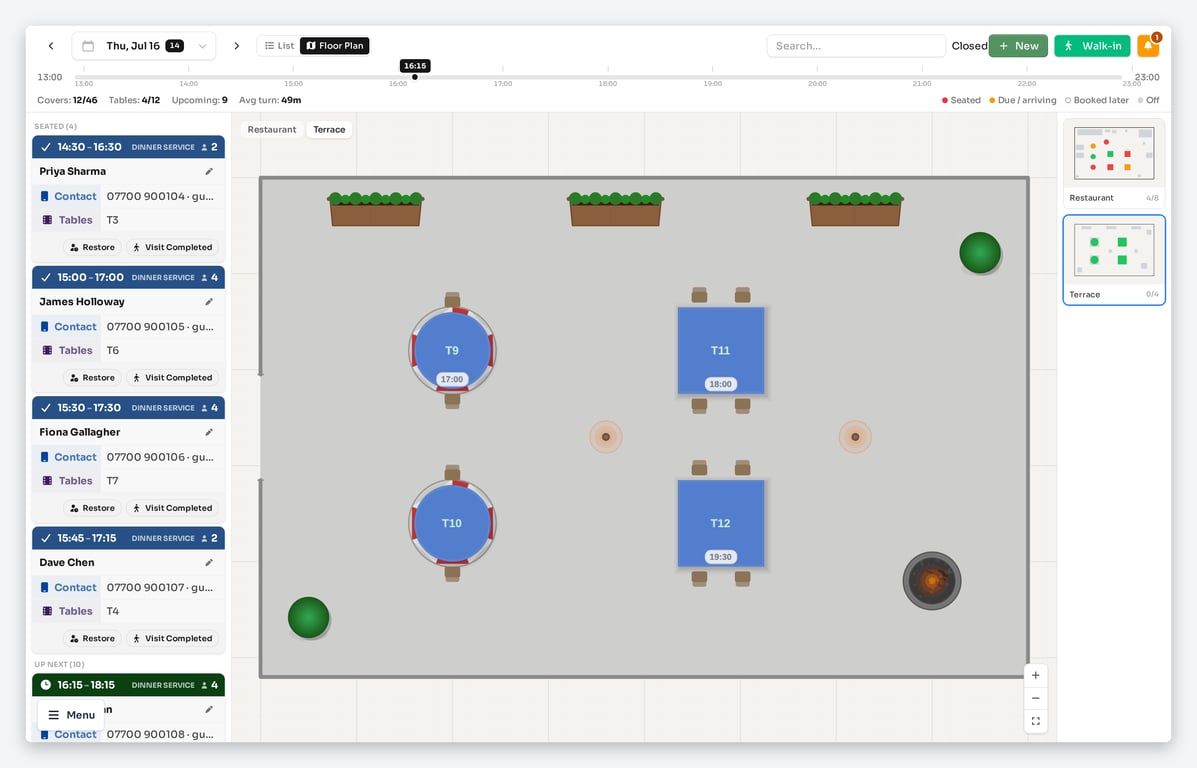Mark Fiona Gallagher Visit Completed
Image resolution: width=1197 pixels, height=768 pixels.
pos(173,508)
